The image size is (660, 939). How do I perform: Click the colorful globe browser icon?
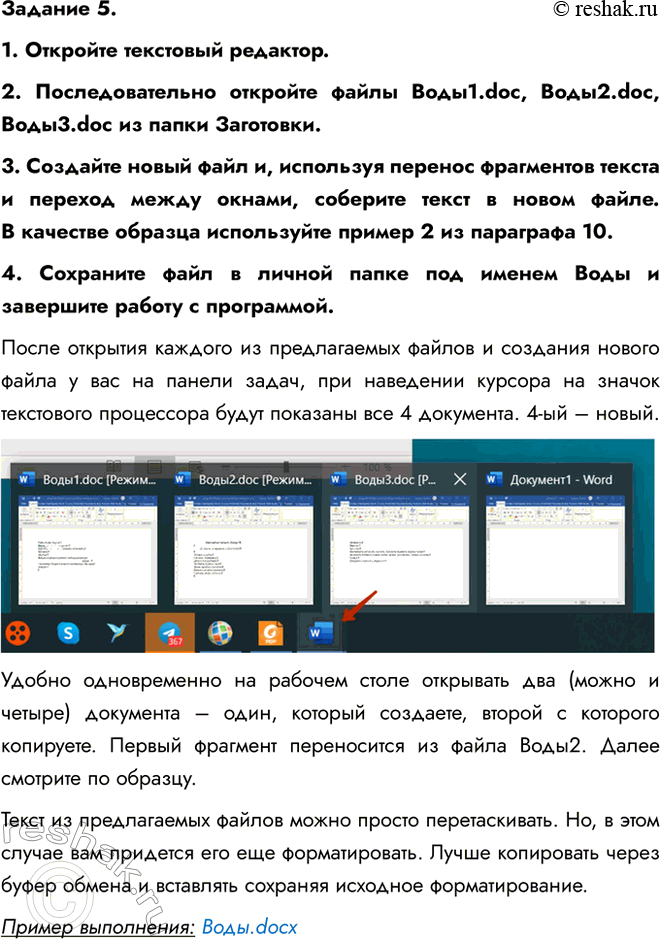click(219, 632)
